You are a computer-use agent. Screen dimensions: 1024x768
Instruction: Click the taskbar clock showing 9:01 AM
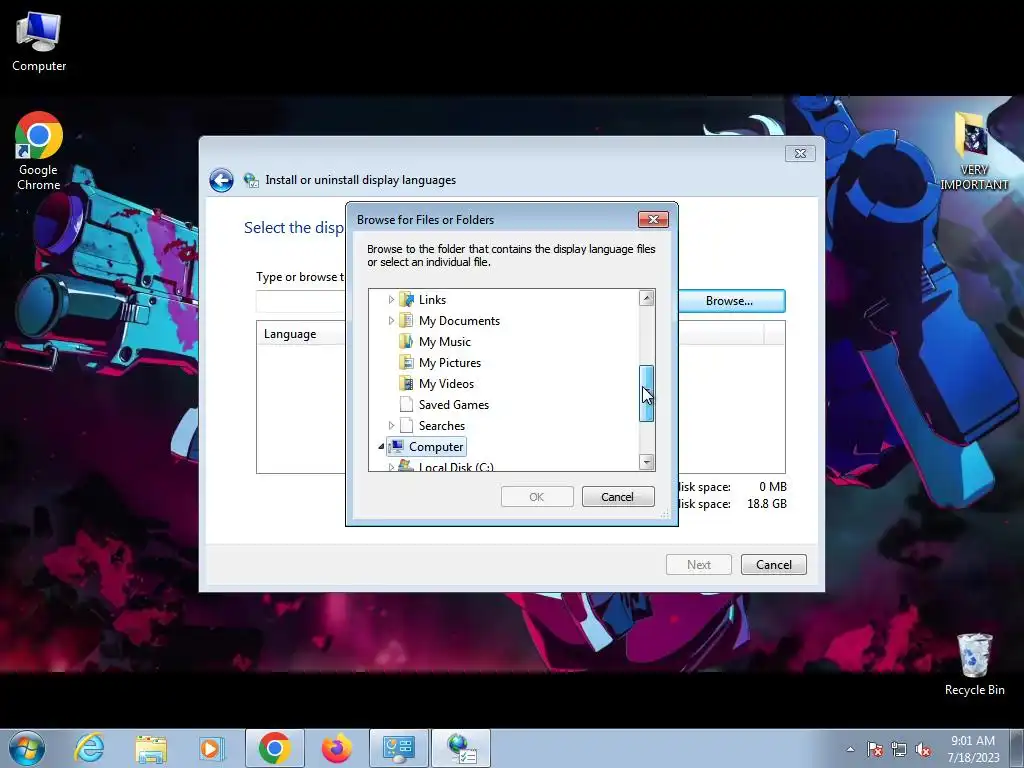pyautogui.click(x=973, y=749)
